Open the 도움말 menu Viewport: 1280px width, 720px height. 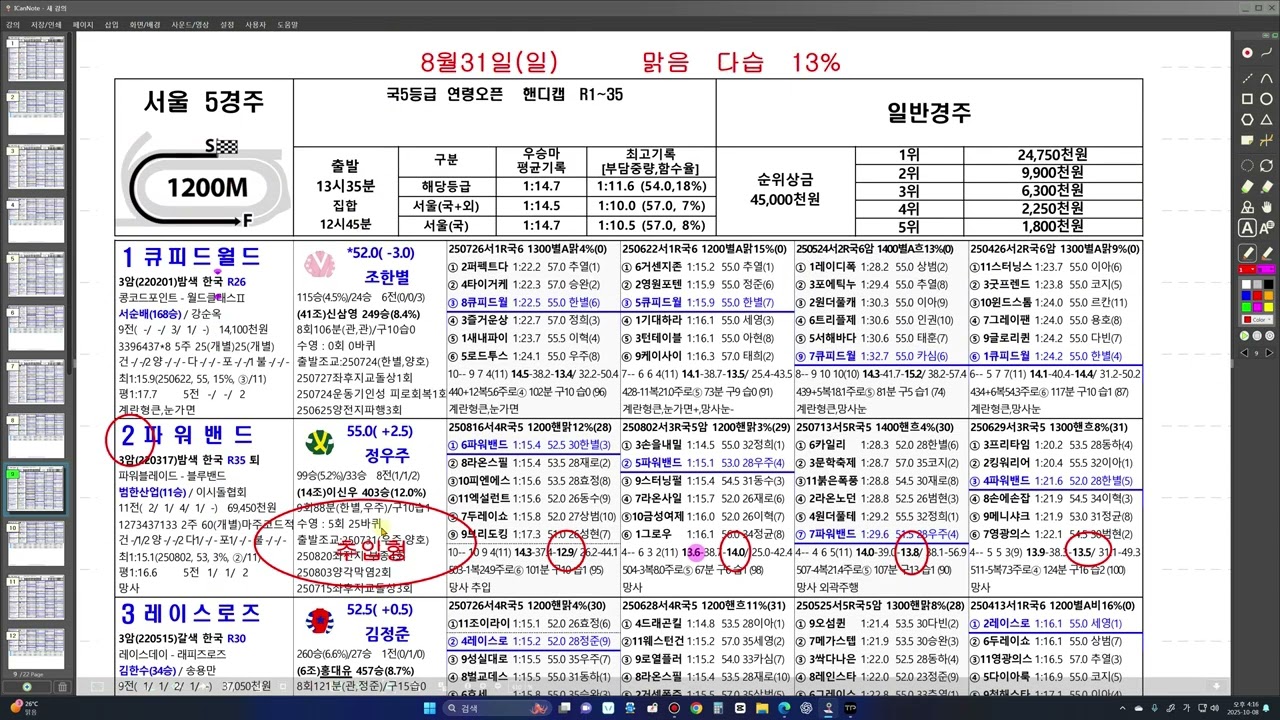pos(287,23)
